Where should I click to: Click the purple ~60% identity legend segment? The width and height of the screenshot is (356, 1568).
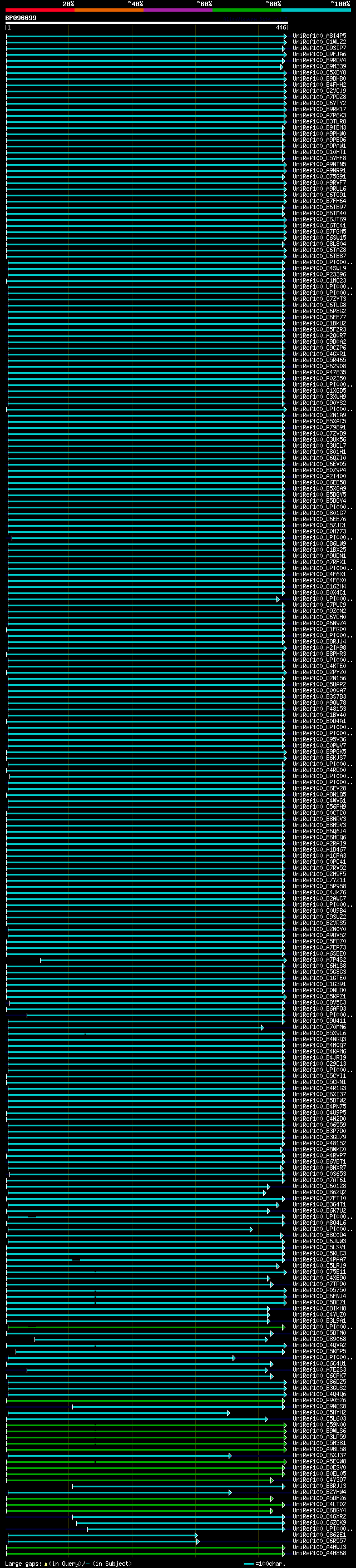coord(179,11)
